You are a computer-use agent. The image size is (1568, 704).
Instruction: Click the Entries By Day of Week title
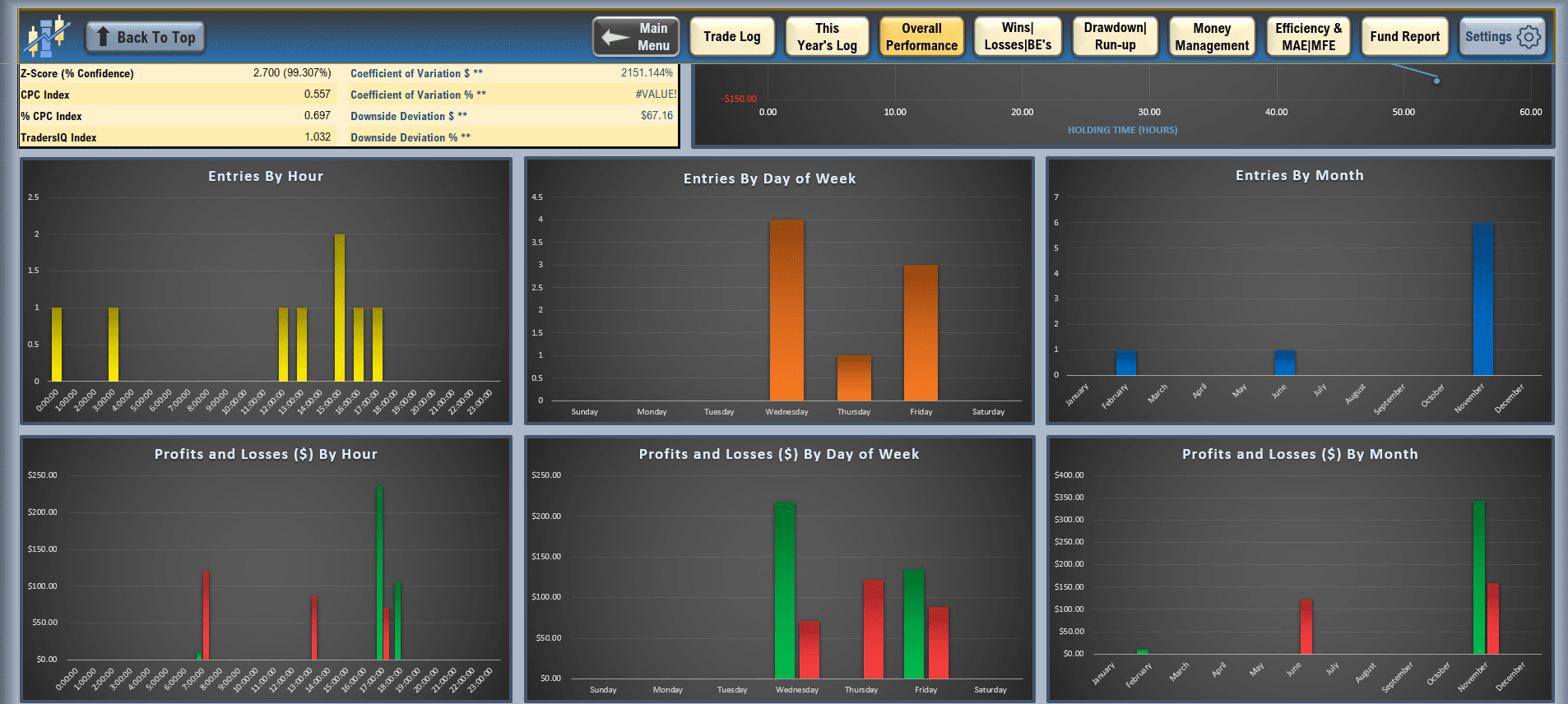pos(769,178)
